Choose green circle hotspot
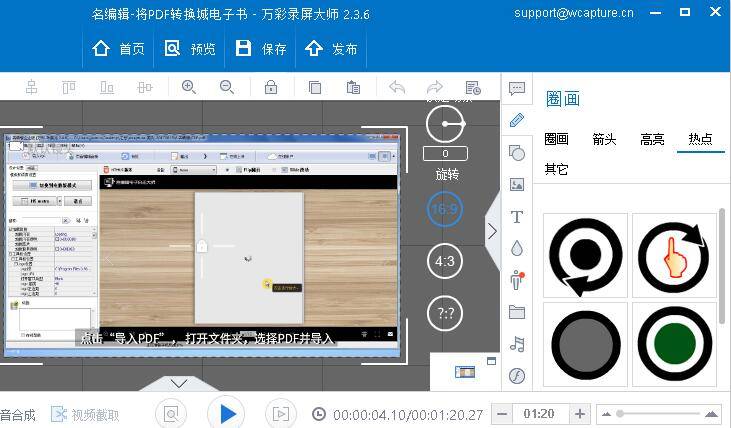Viewport: 731px width, 428px height. [674, 345]
